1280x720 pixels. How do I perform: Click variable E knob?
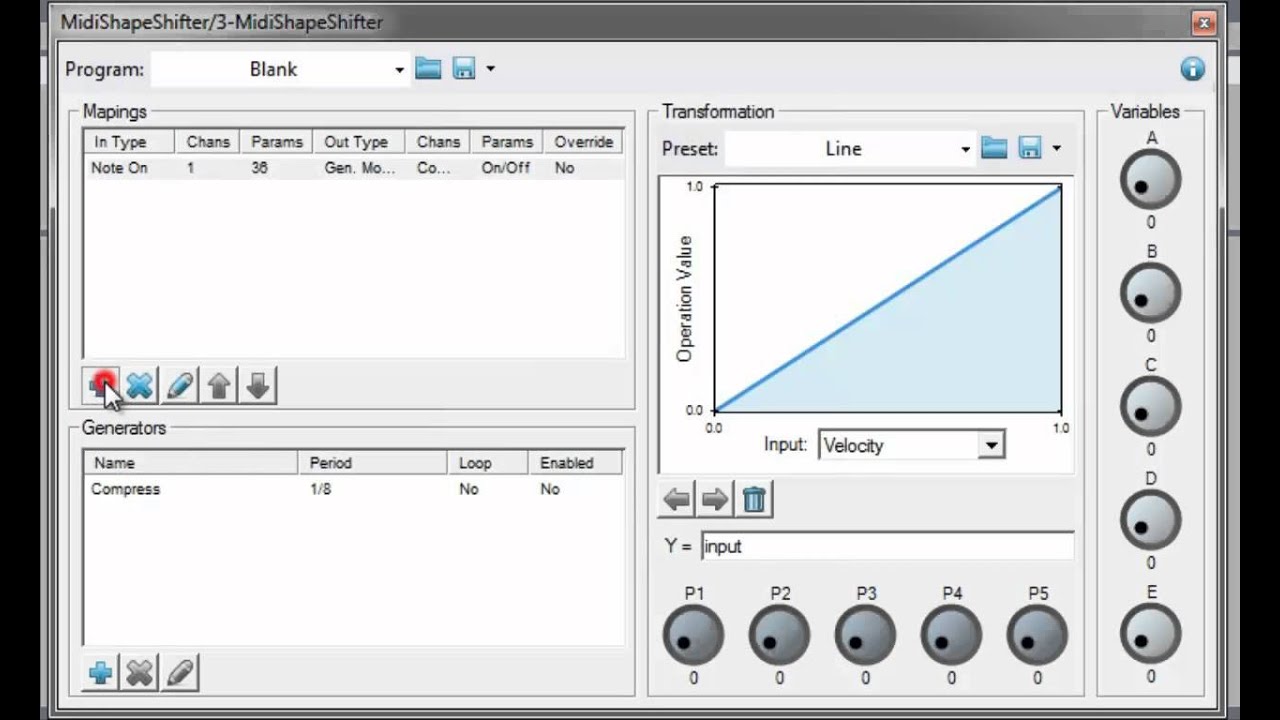pyautogui.click(x=1151, y=634)
